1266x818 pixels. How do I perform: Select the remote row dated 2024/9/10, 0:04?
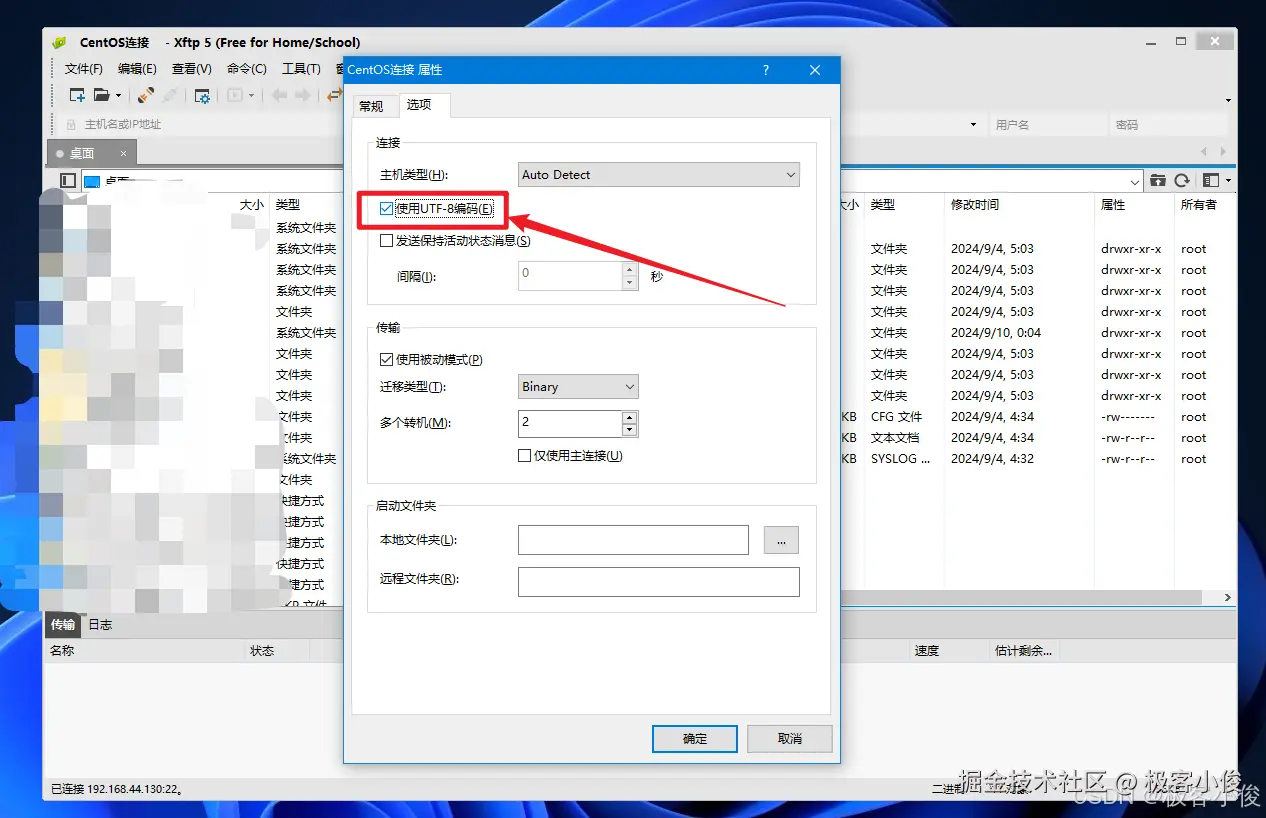pos(1038,333)
